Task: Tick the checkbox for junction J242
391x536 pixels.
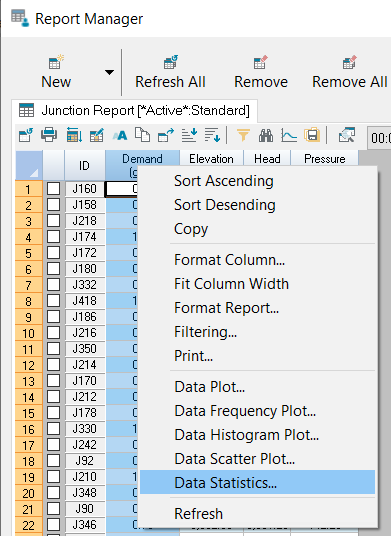Action: click(x=53, y=445)
